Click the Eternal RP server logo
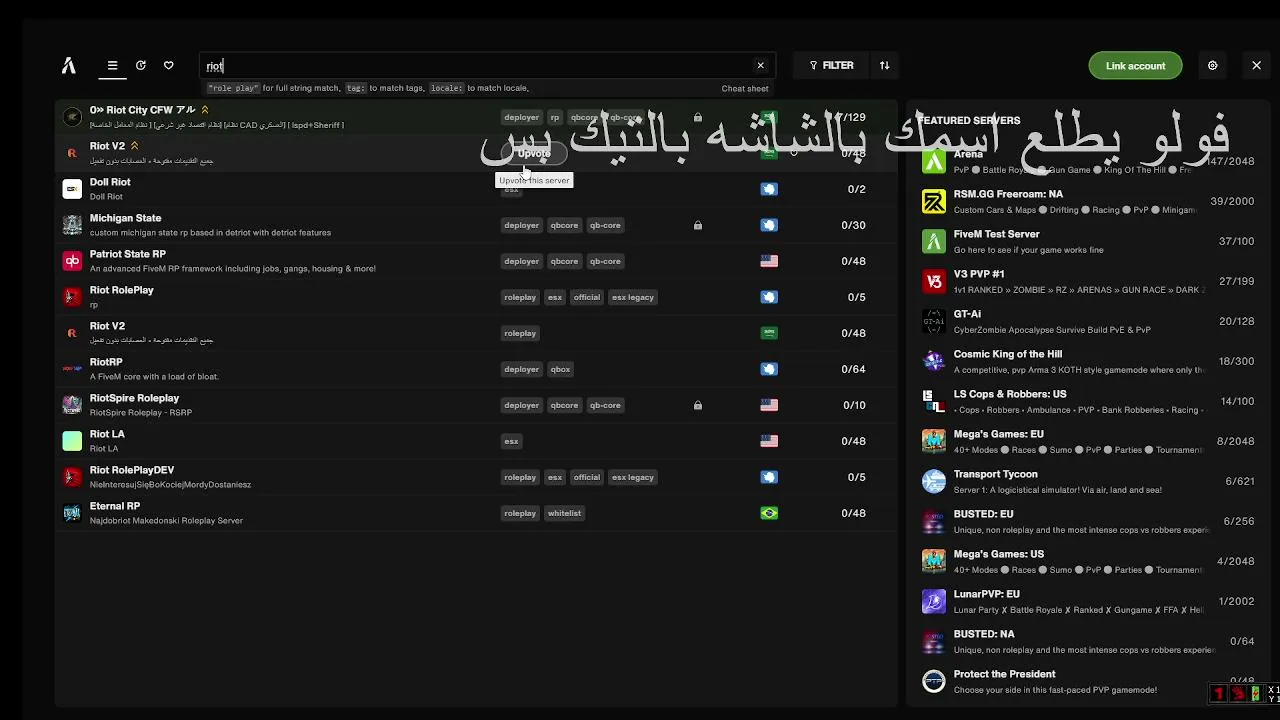This screenshot has width=1280, height=720. [x=72, y=513]
